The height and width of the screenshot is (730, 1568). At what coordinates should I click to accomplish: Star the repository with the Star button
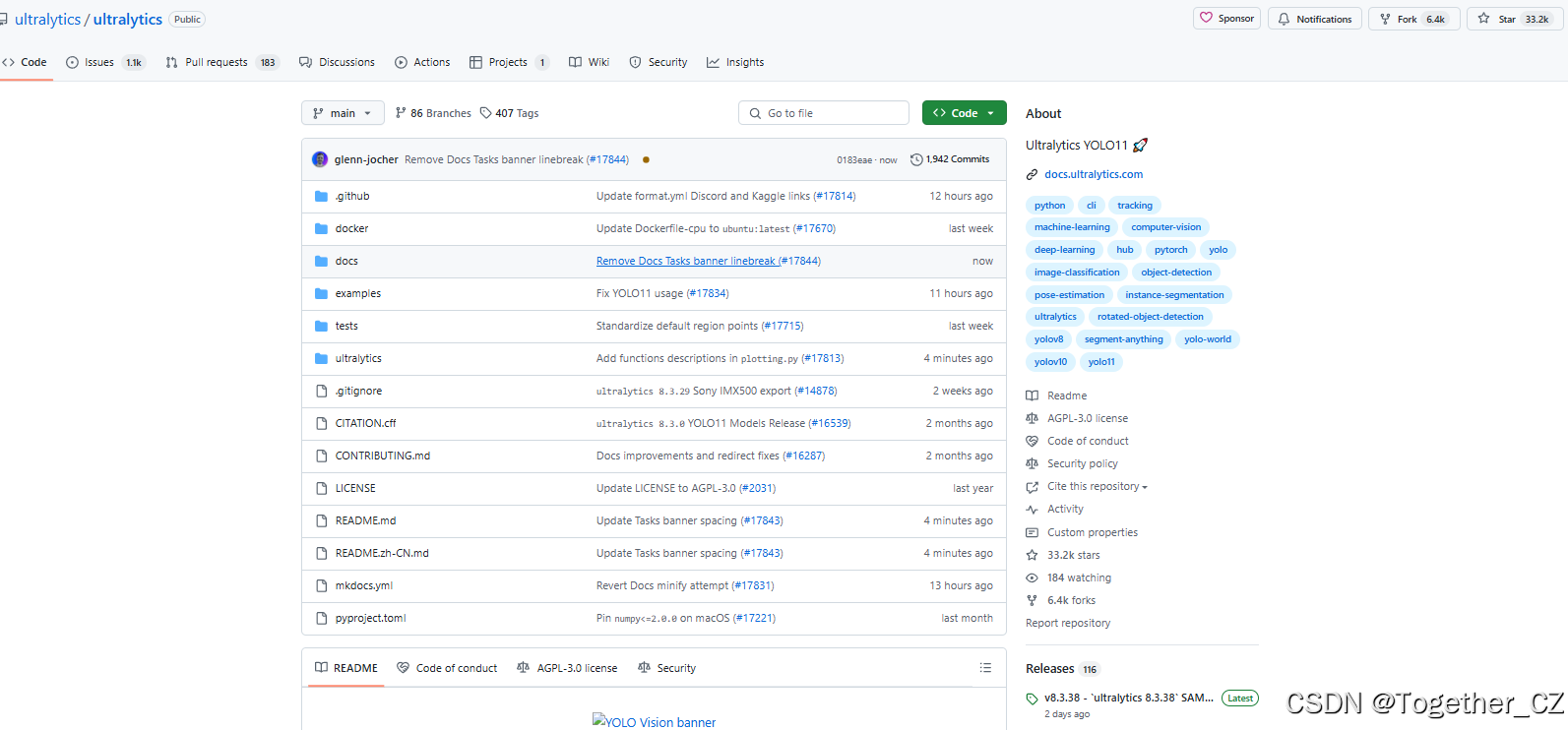pyautogui.click(x=1515, y=19)
